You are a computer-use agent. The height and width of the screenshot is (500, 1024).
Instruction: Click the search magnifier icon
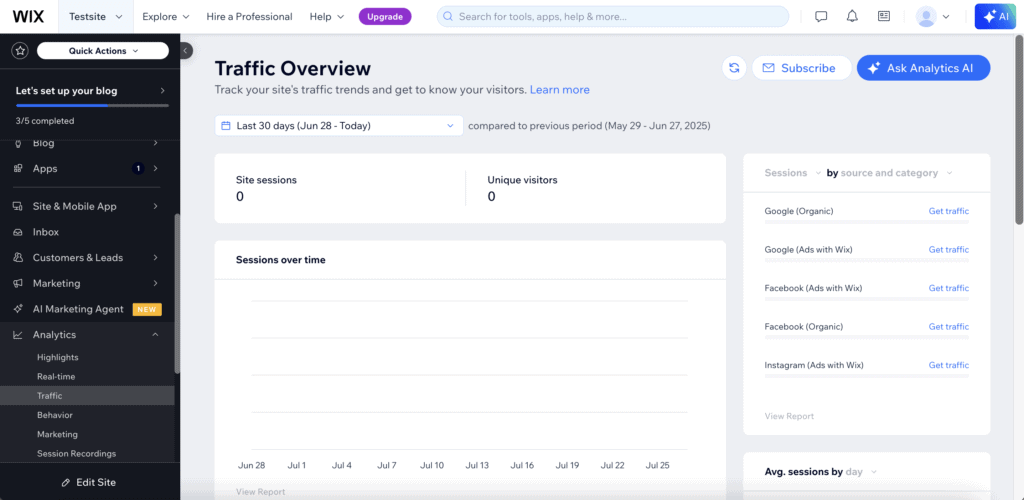coord(448,16)
